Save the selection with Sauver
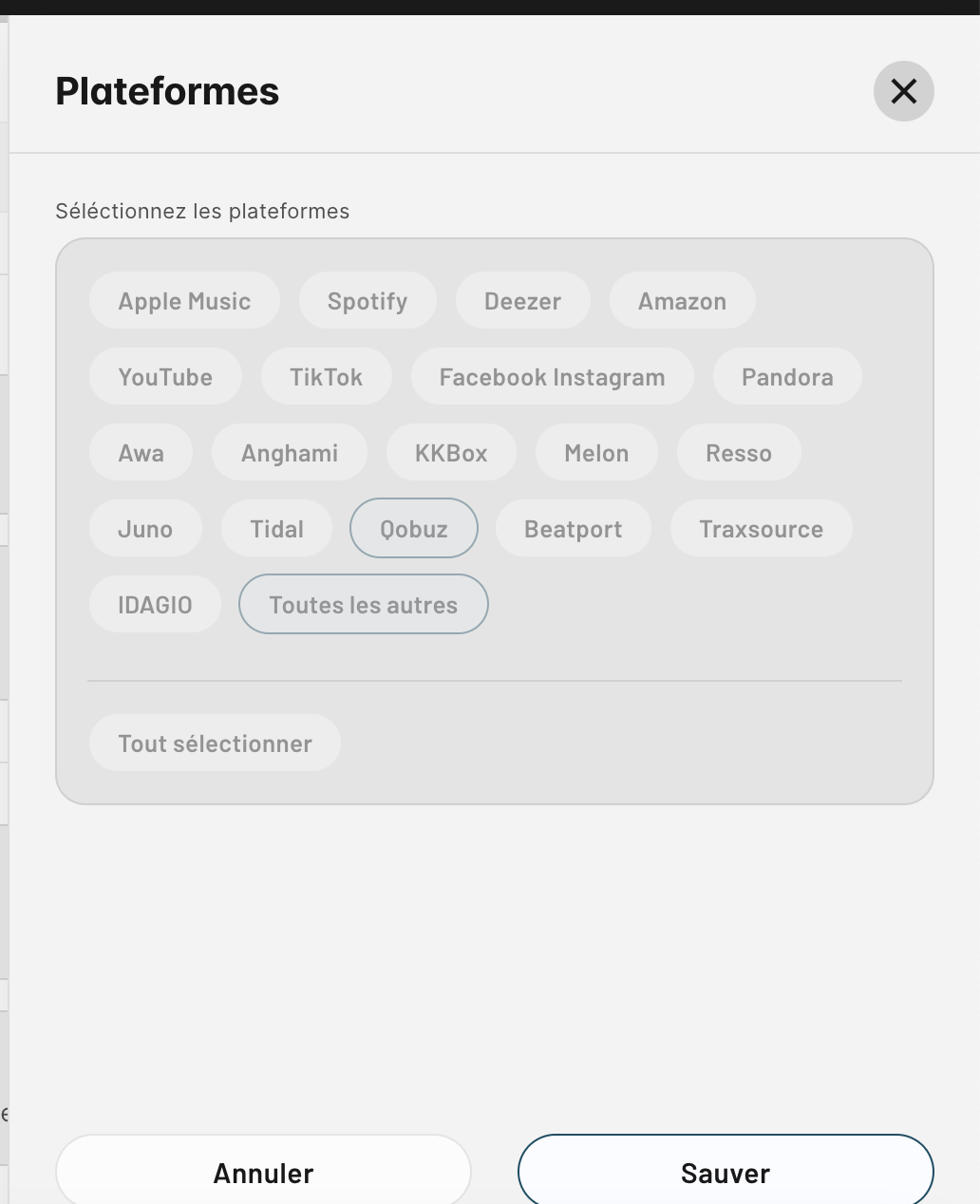The image size is (980, 1204). pos(726,1173)
